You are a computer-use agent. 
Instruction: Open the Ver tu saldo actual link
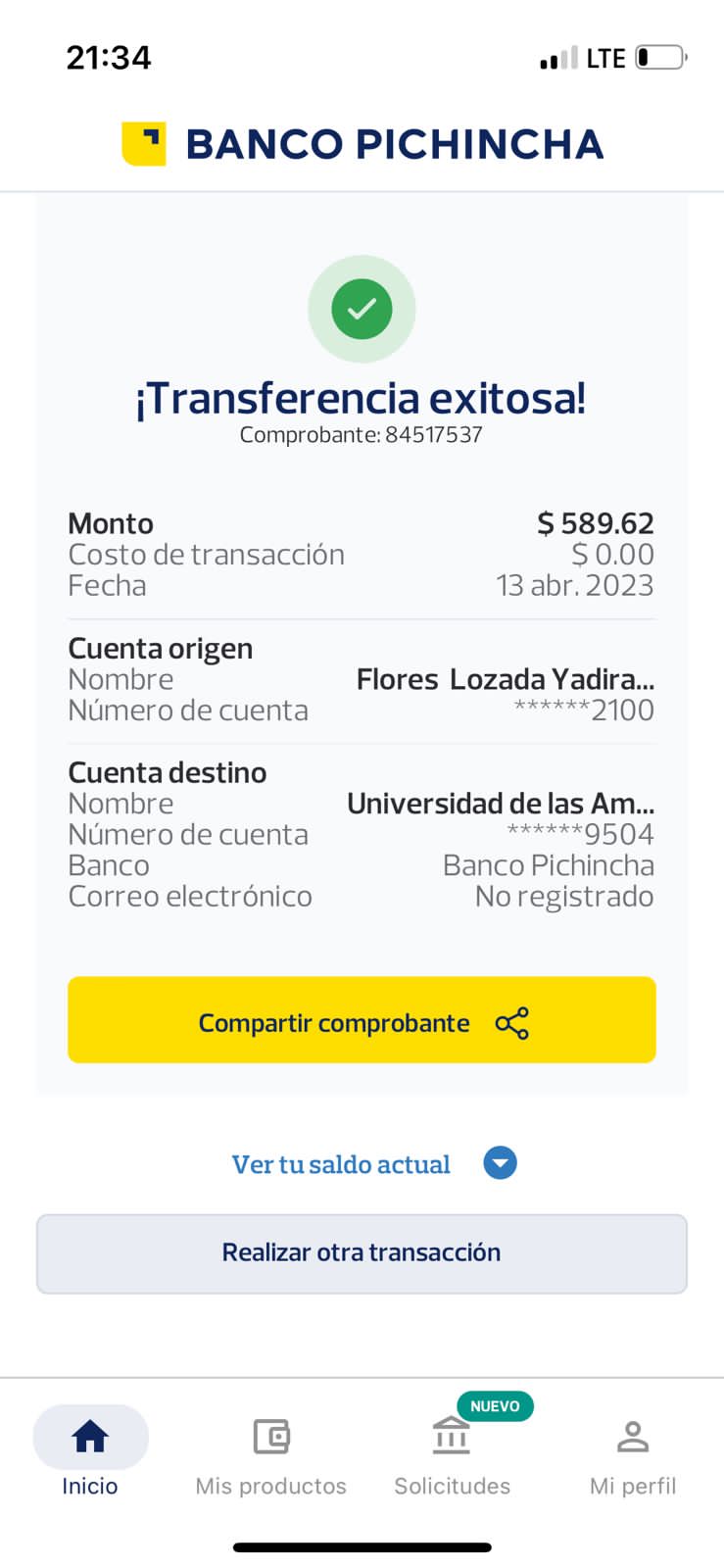click(x=341, y=1164)
